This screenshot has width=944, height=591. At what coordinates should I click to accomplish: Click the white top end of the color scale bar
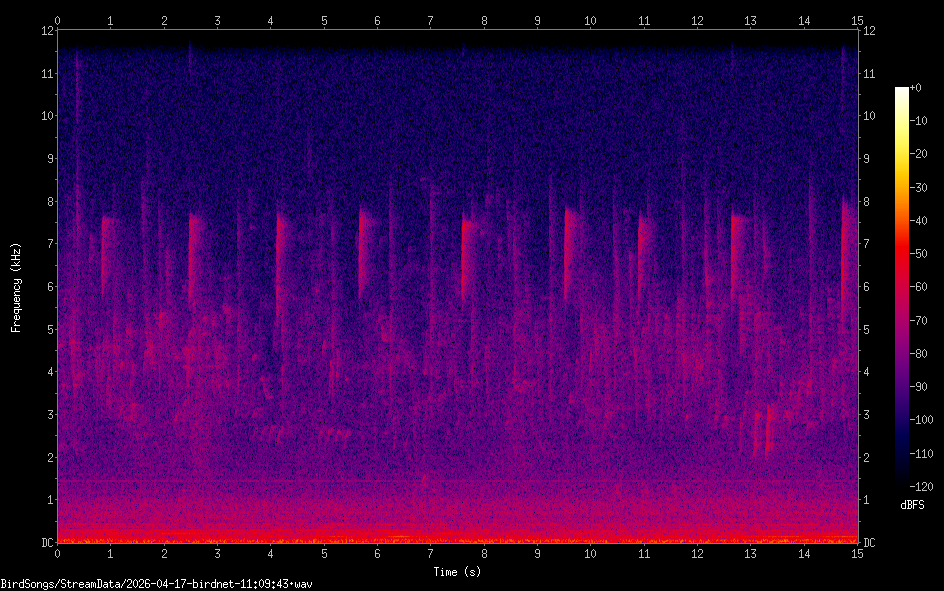click(902, 91)
